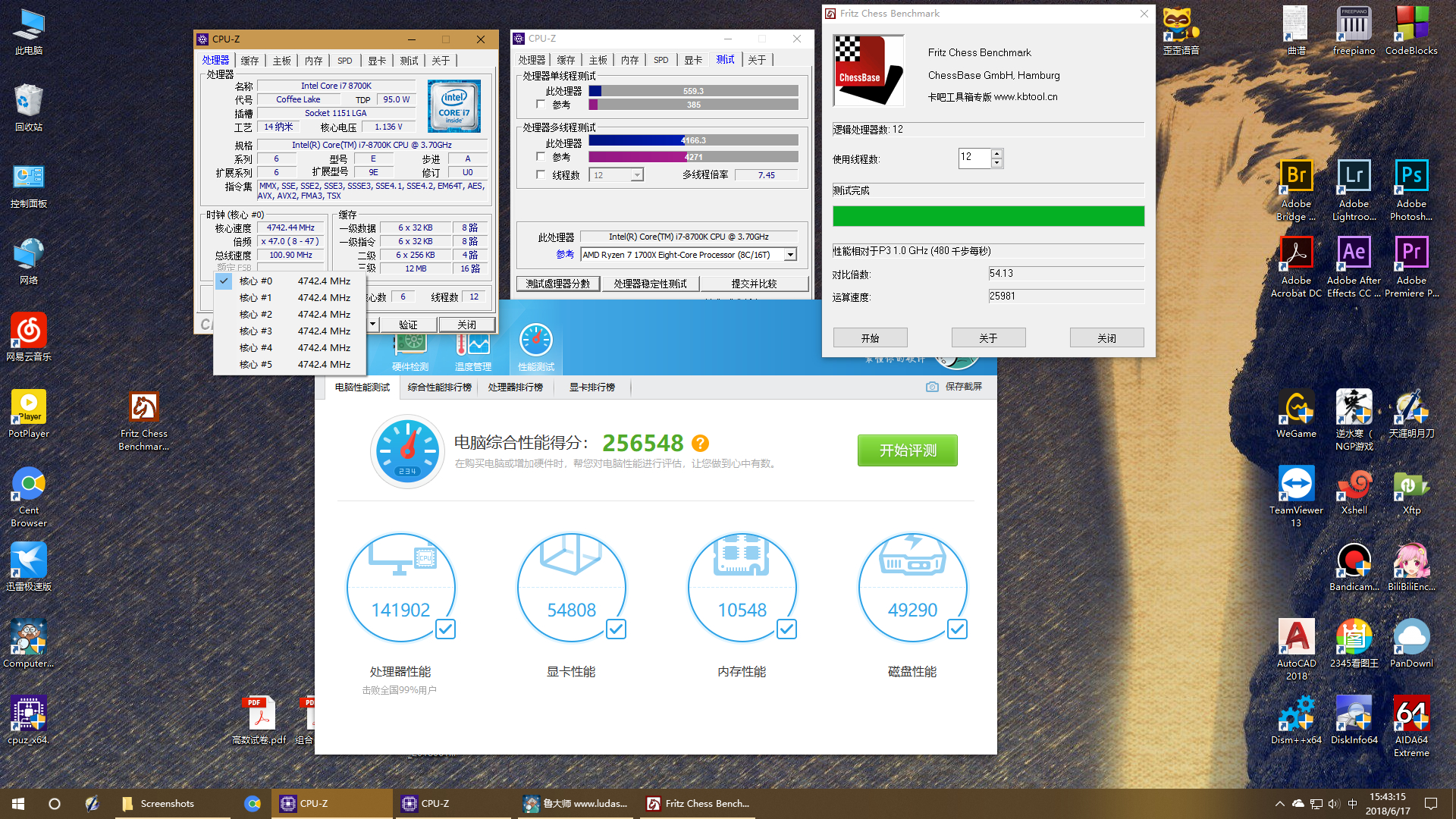Image resolution: width=1456 pixels, height=819 pixels.
Task: Launch AutoCAD 2018 shortcut
Action: point(1296,651)
